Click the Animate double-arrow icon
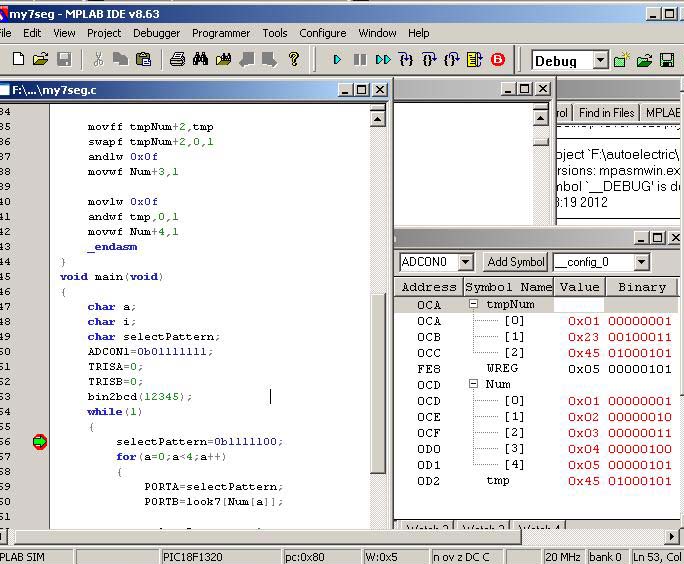Viewport: 684px width, 564px height. click(x=382, y=60)
